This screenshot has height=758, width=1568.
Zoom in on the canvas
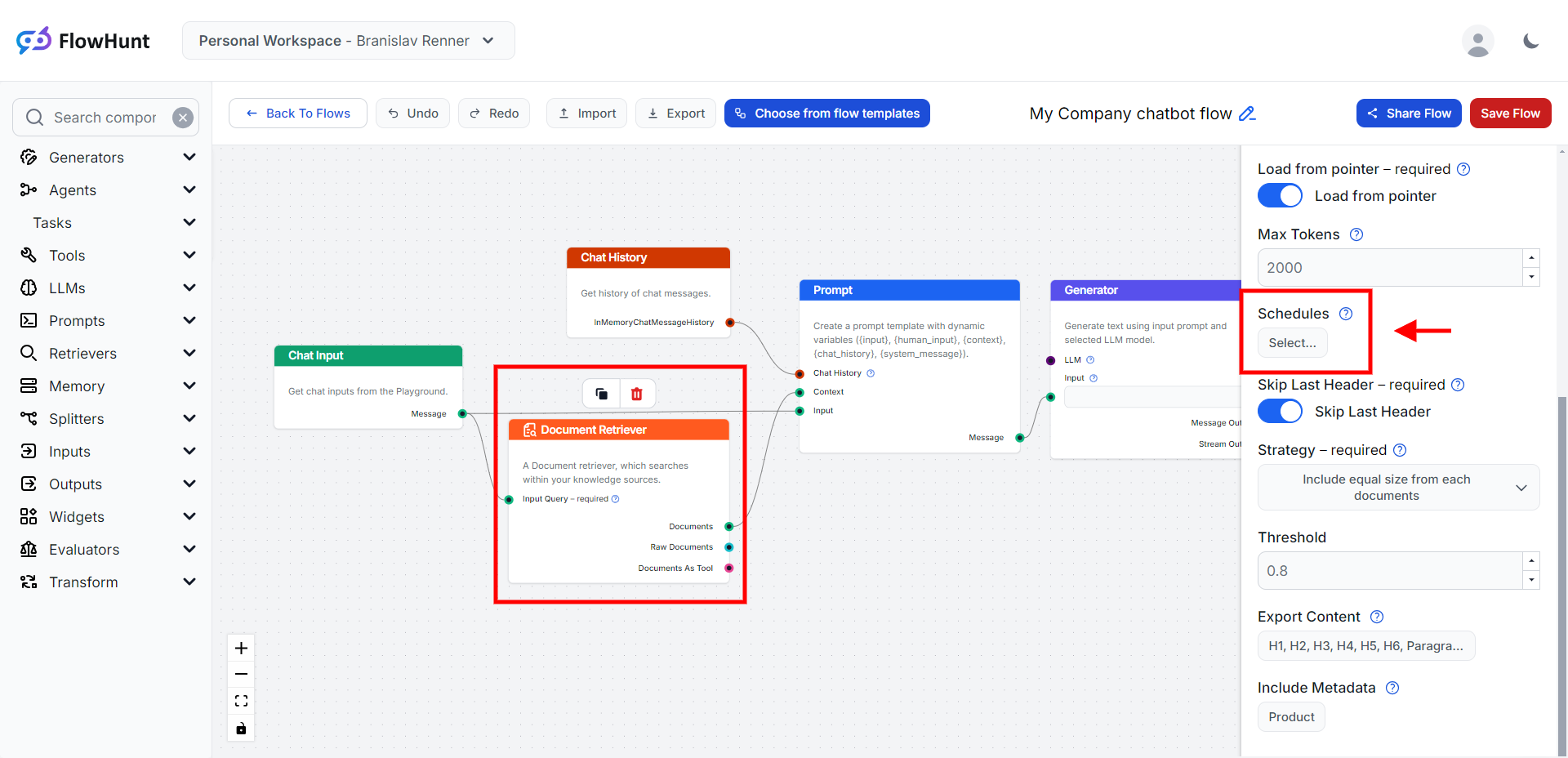241,649
